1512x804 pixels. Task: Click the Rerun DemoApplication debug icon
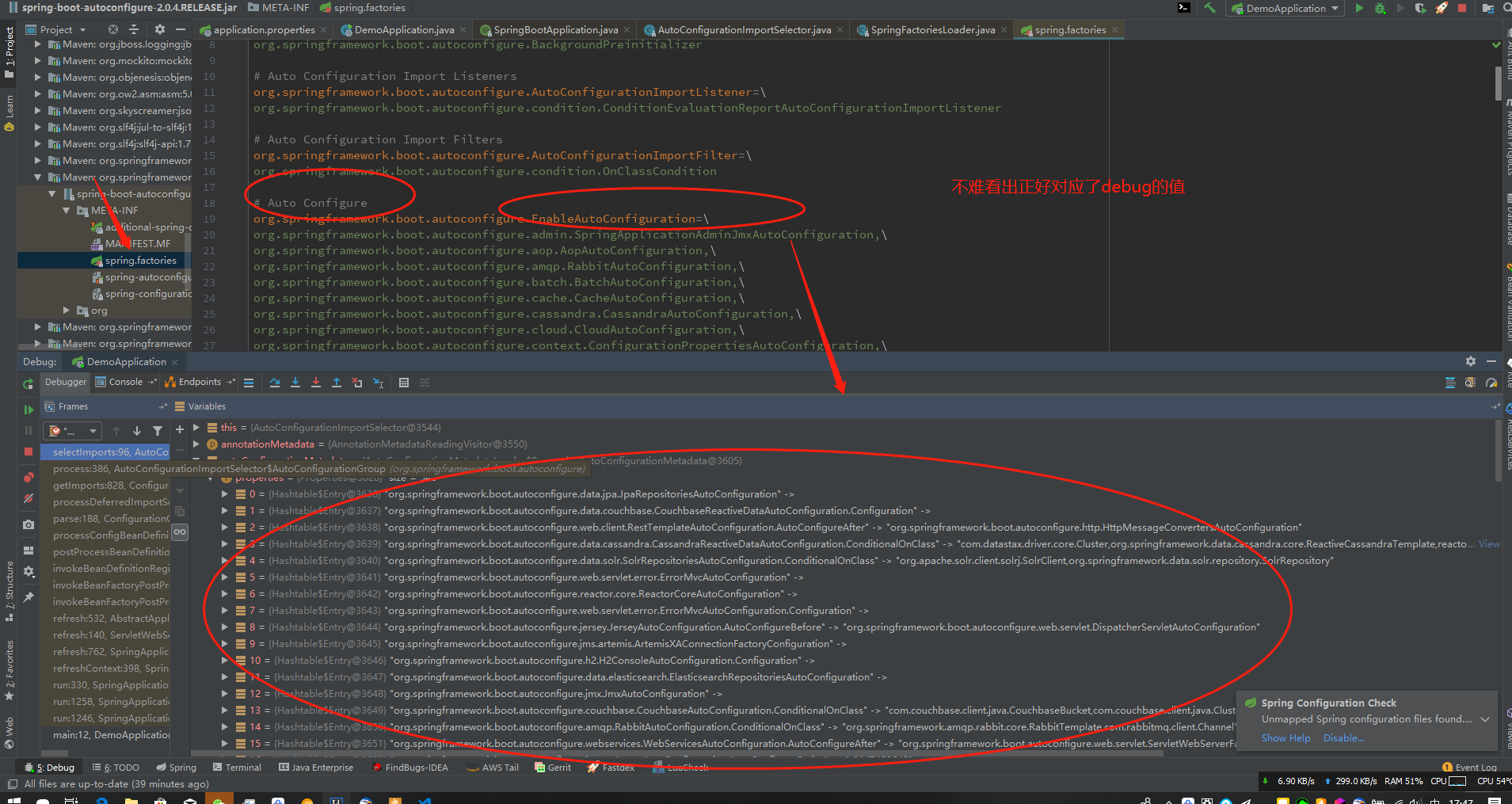(29, 384)
